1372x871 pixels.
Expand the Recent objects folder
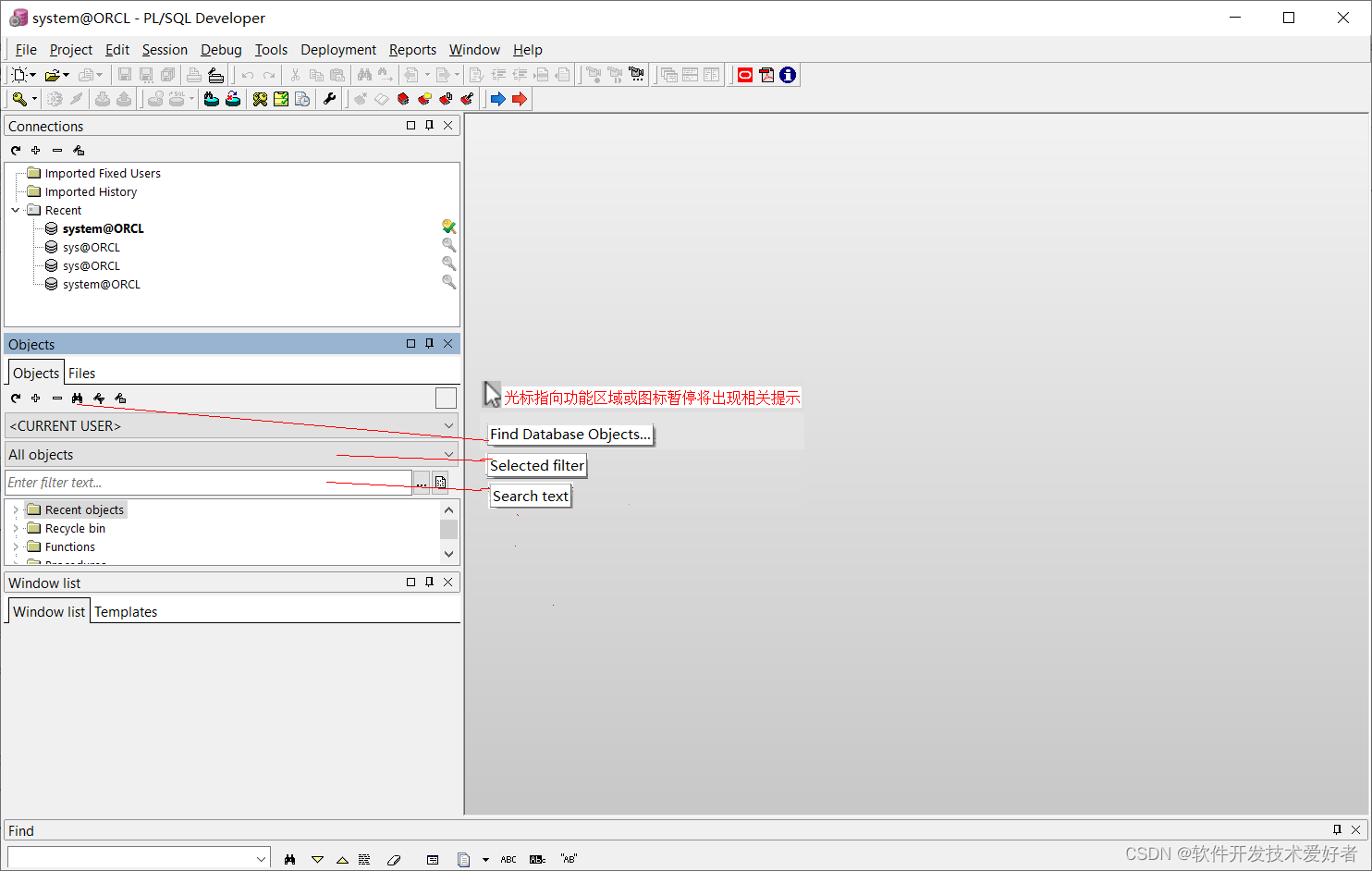click(16, 509)
